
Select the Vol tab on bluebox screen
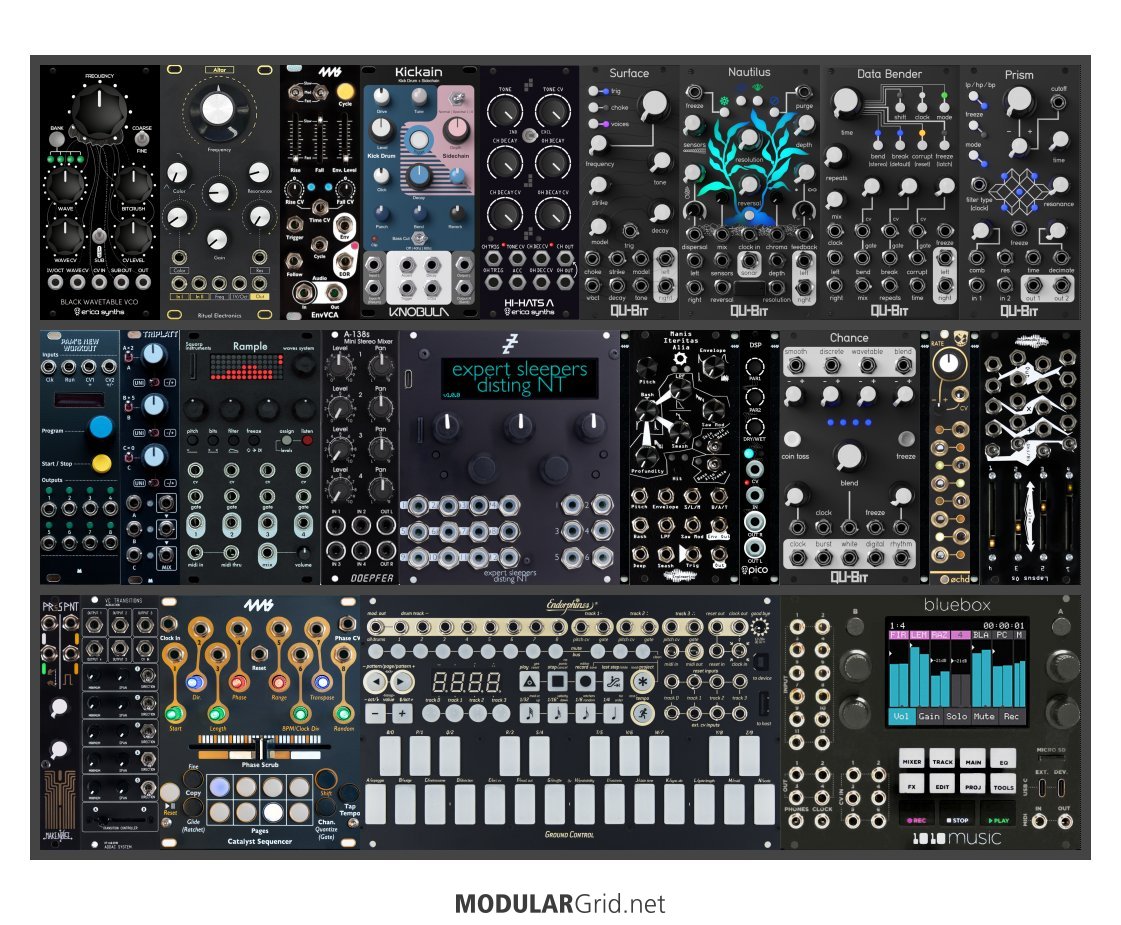[901, 716]
